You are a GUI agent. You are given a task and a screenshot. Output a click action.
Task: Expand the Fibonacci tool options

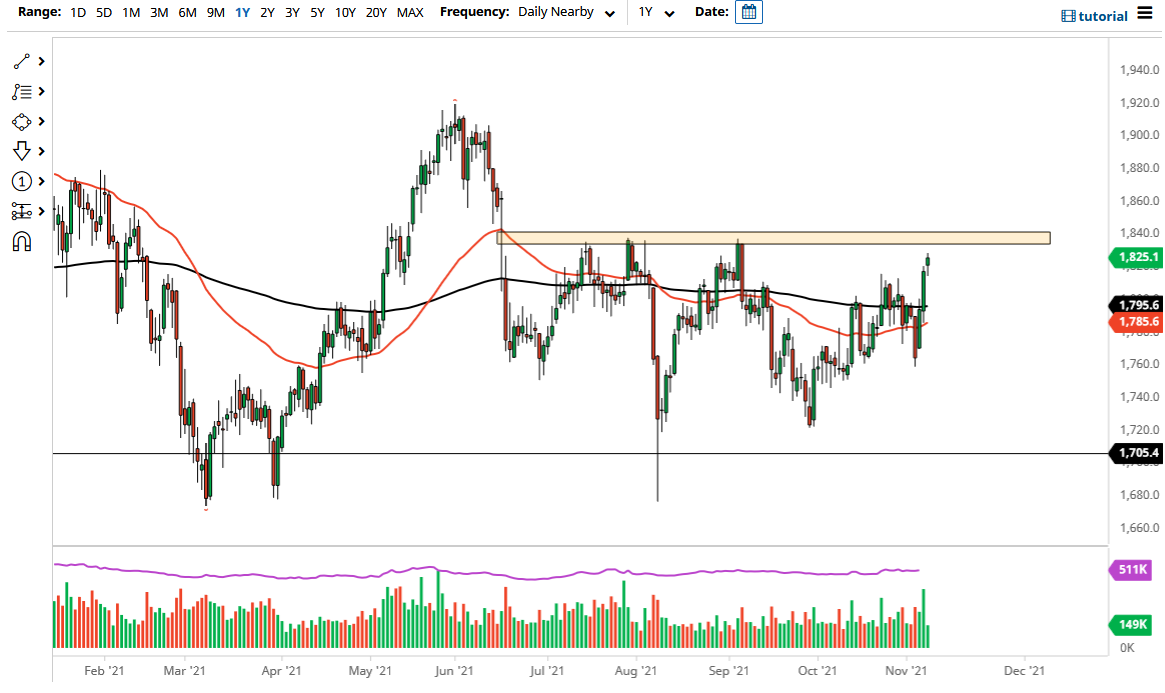click(x=42, y=91)
